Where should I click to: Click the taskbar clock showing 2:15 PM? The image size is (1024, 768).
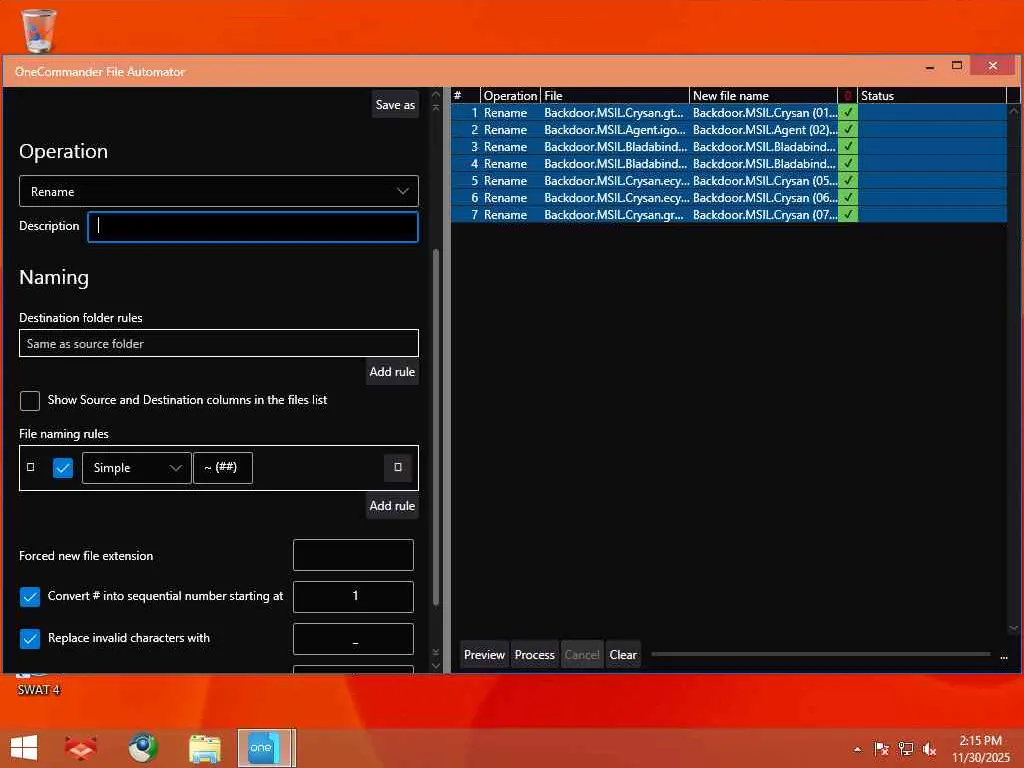980,748
